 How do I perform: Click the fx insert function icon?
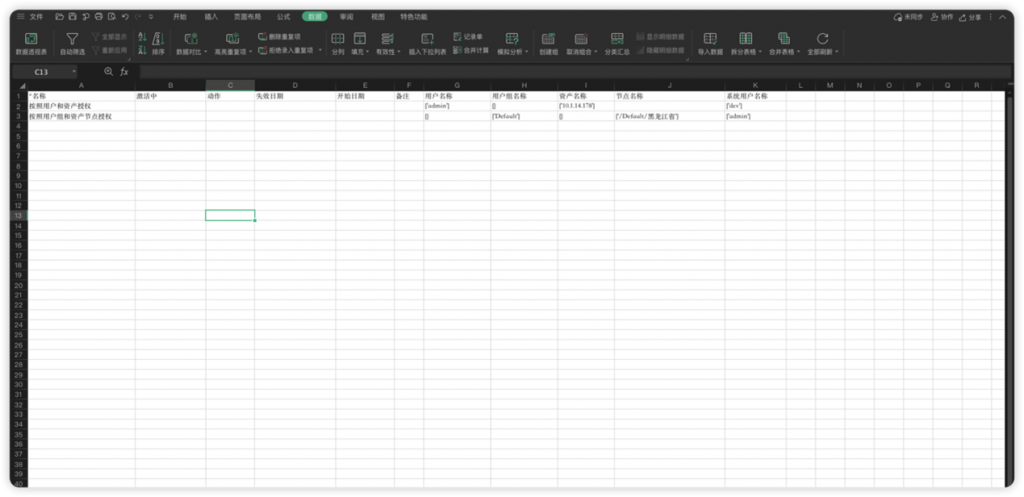[x=124, y=72]
